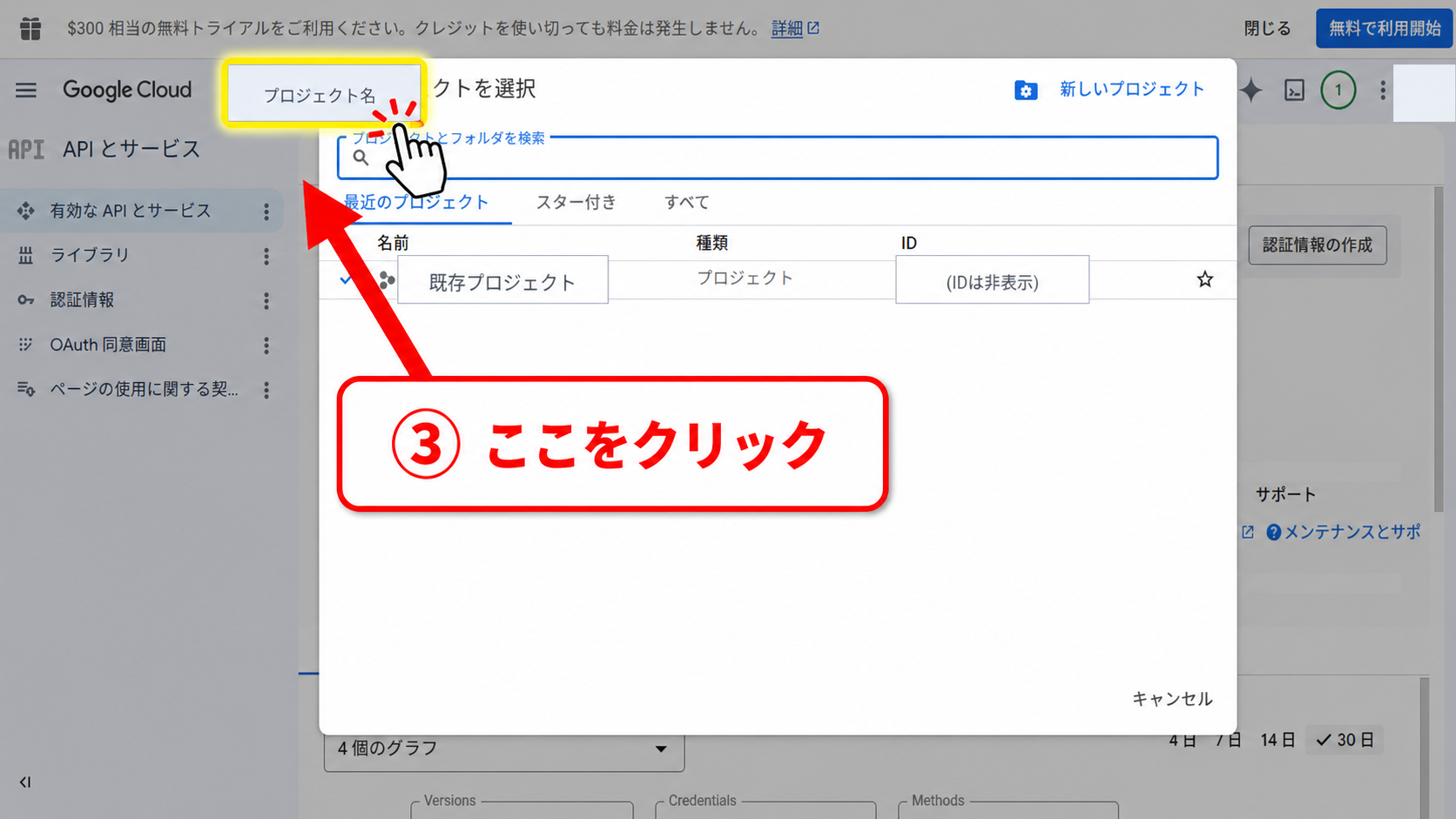This screenshot has height=819, width=1456.
Task: Click the 種類 column header
Action: [711, 243]
